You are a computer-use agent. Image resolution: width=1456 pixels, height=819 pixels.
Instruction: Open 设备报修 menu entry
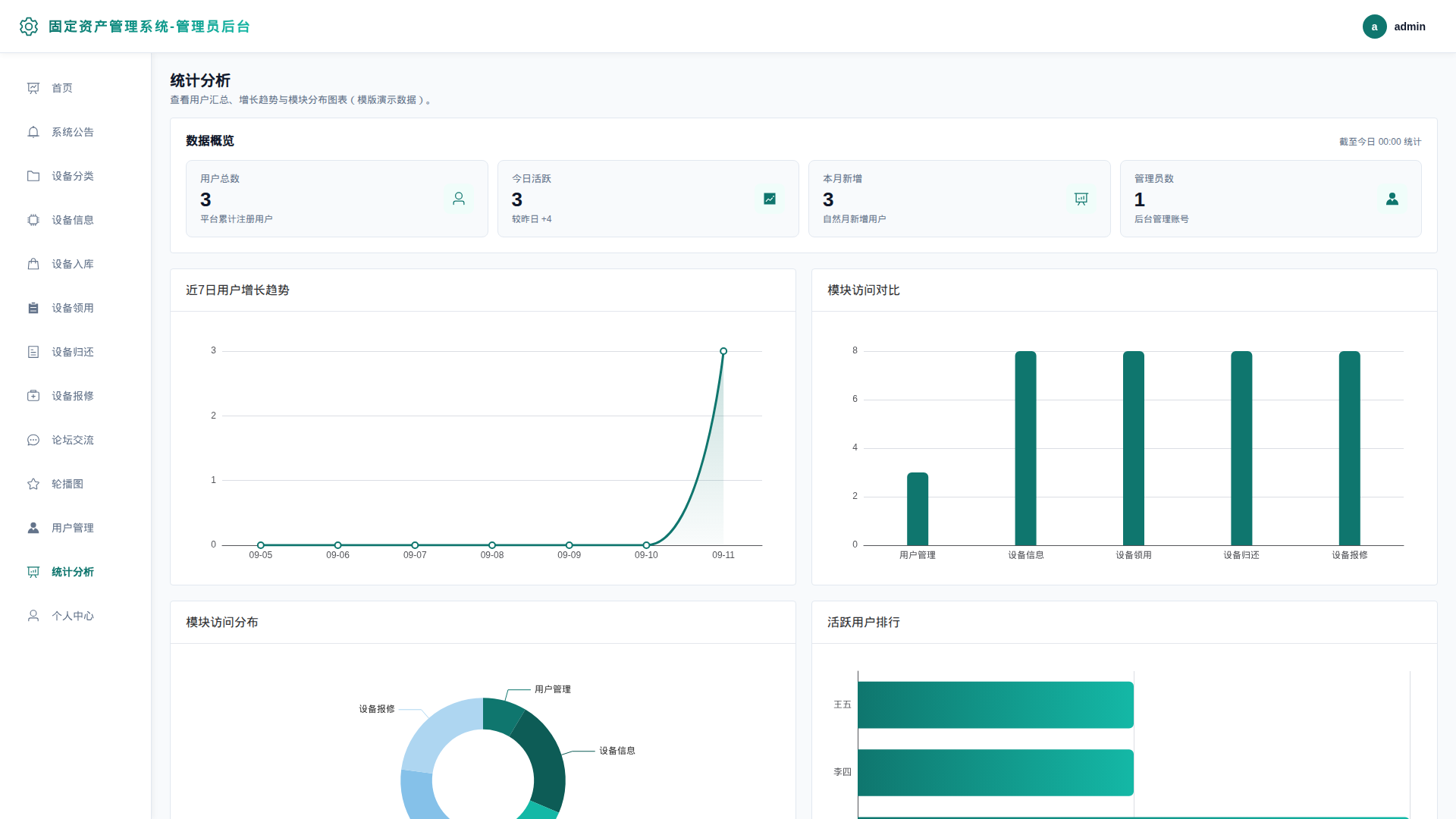point(76,396)
